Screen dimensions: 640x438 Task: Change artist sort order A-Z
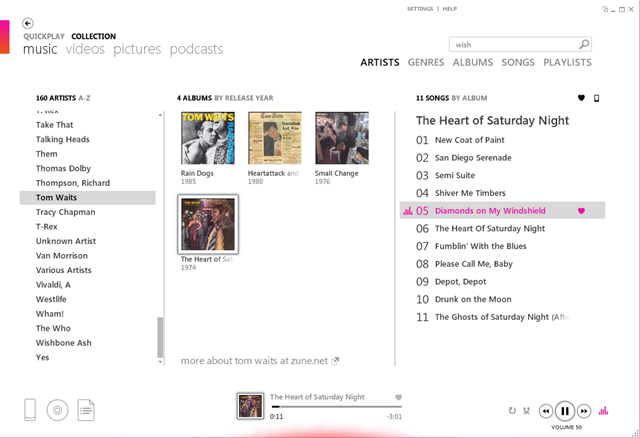point(84,98)
